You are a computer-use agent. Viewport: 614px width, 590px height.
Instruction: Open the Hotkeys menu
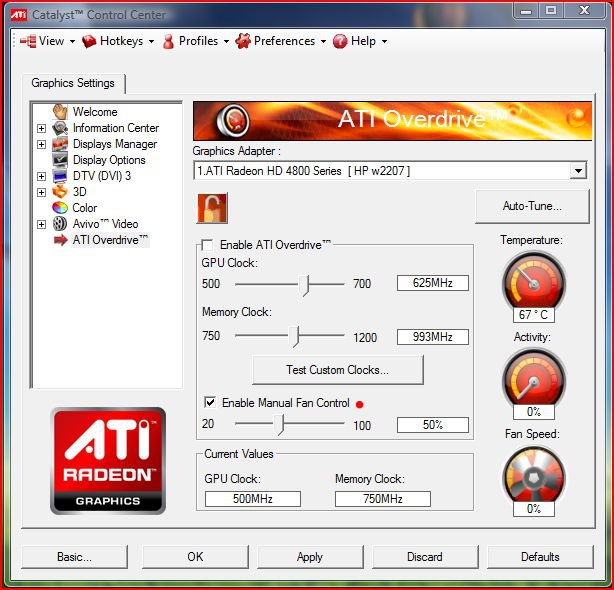click(118, 41)
